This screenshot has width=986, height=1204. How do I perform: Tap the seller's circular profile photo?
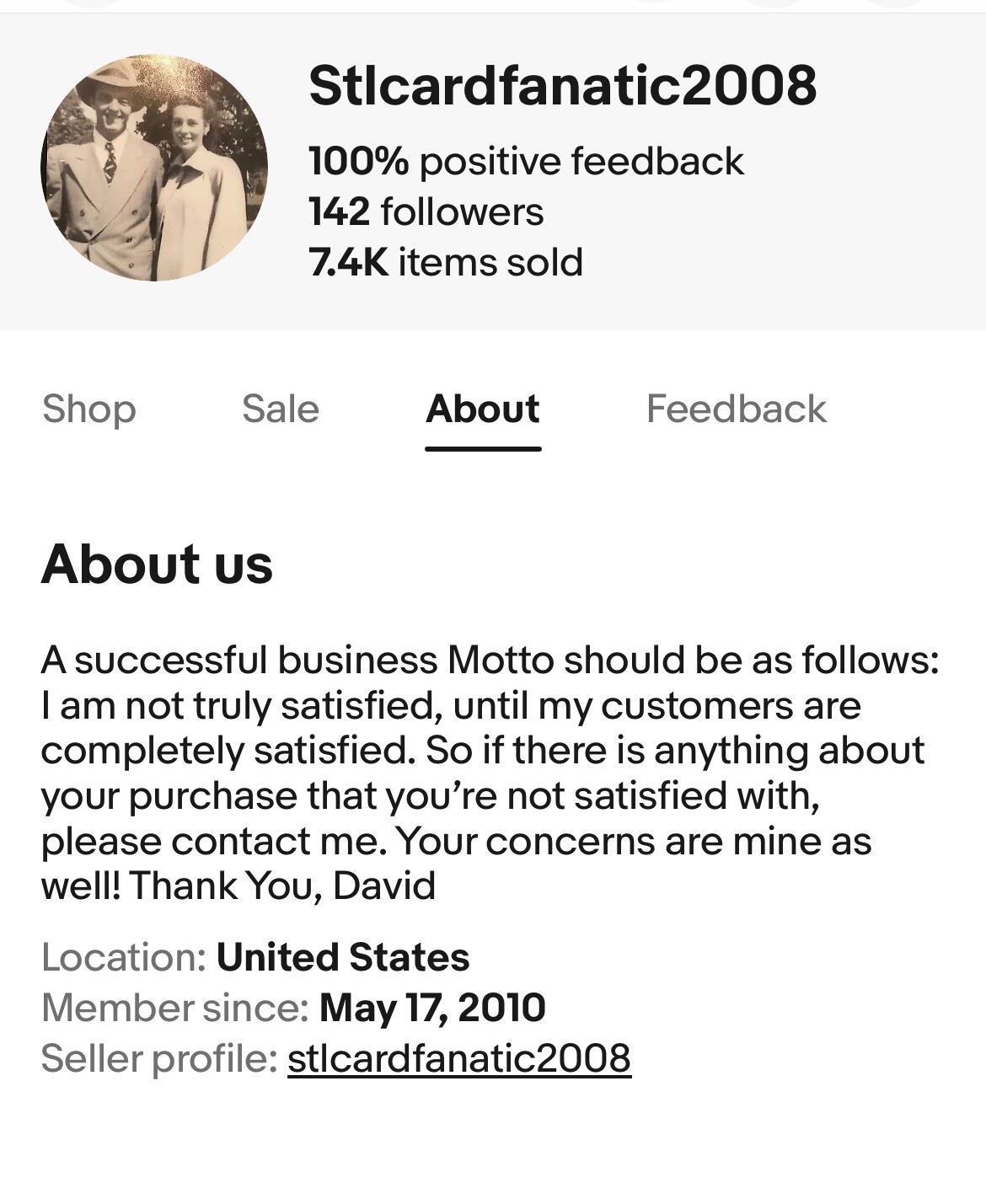click(x=154, y=168)
